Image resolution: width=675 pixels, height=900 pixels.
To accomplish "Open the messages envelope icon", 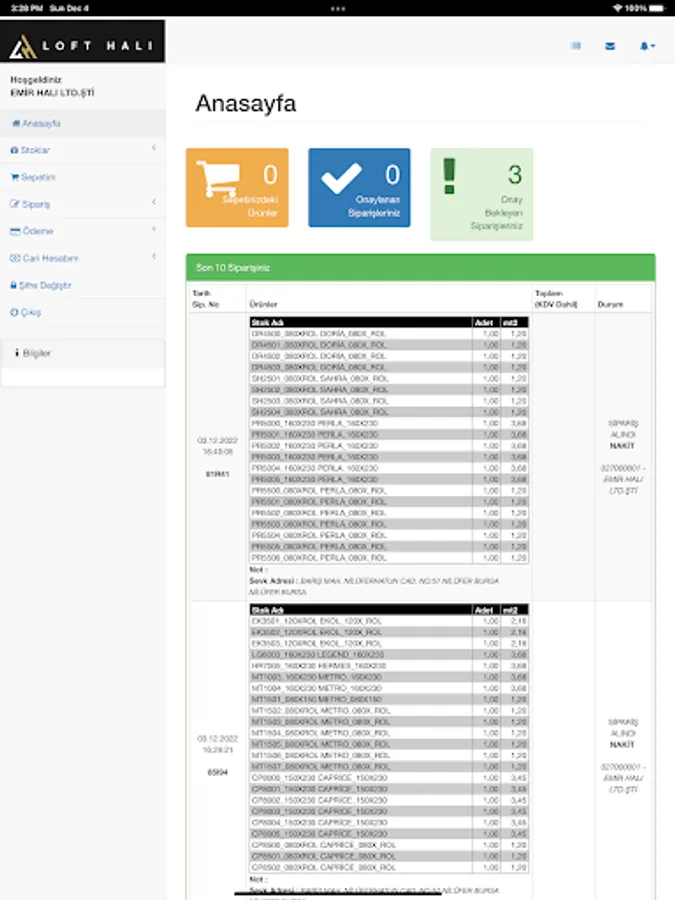I will click(x=610, y=46).
